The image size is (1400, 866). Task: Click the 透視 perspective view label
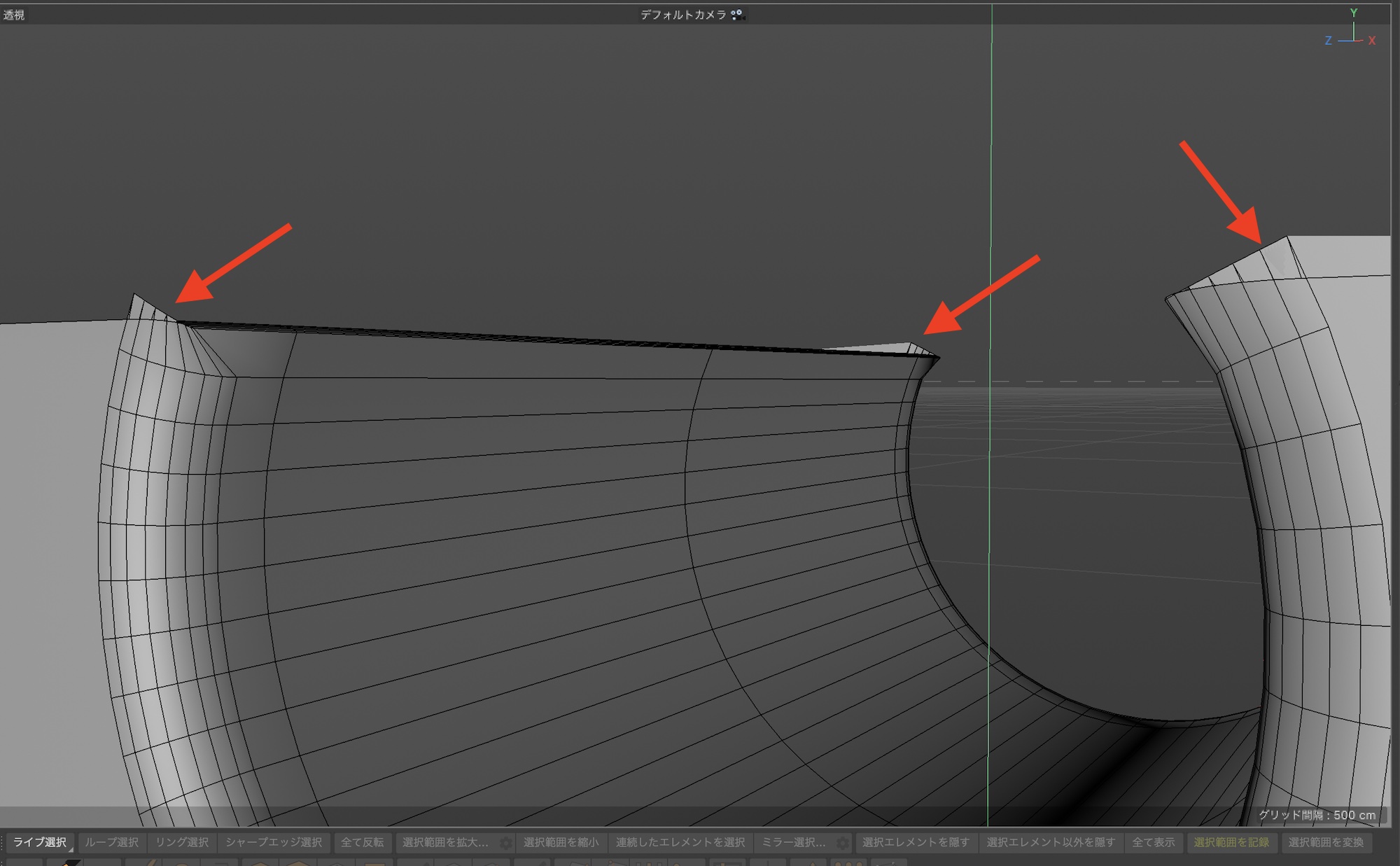pyautogui.click(x=14, y=15)
